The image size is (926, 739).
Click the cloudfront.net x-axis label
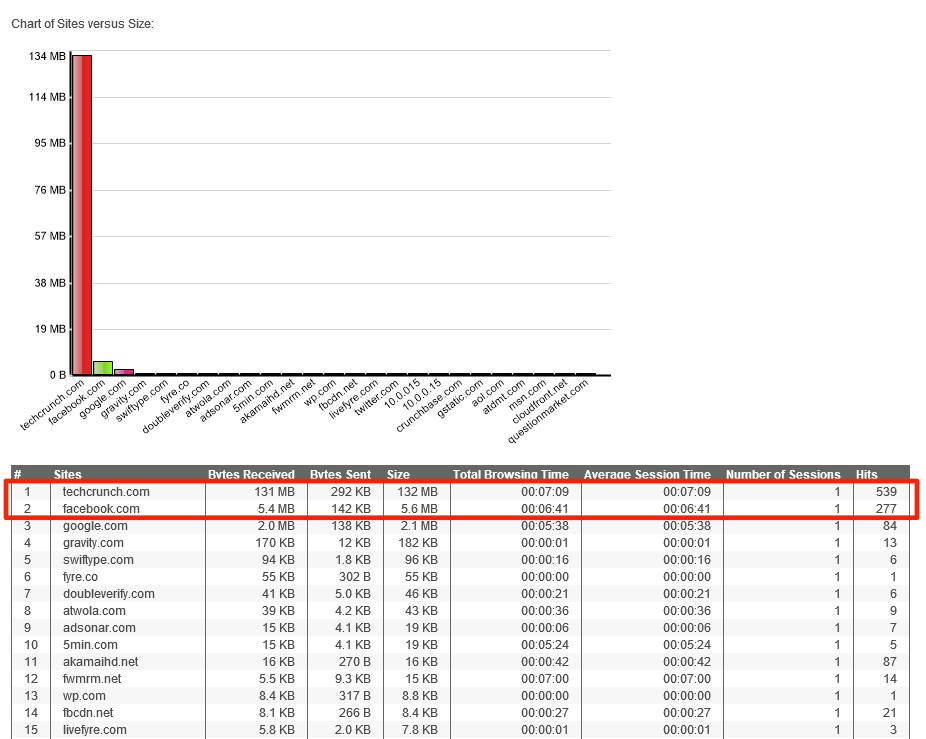pos(540,401)
